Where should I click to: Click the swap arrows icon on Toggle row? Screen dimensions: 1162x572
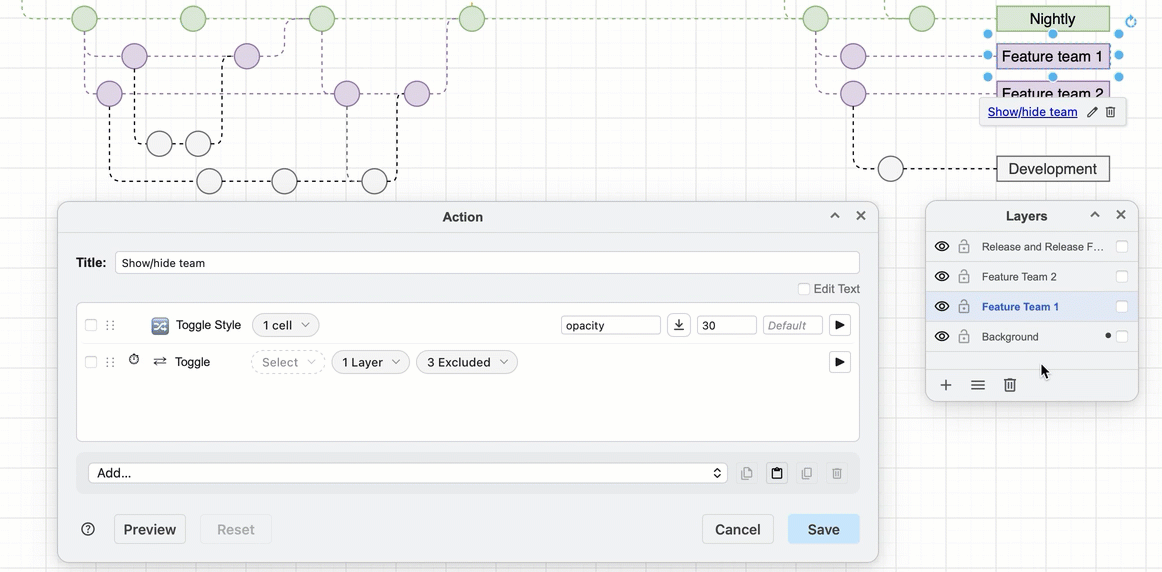pyautogui.click(x=159, y=362)
